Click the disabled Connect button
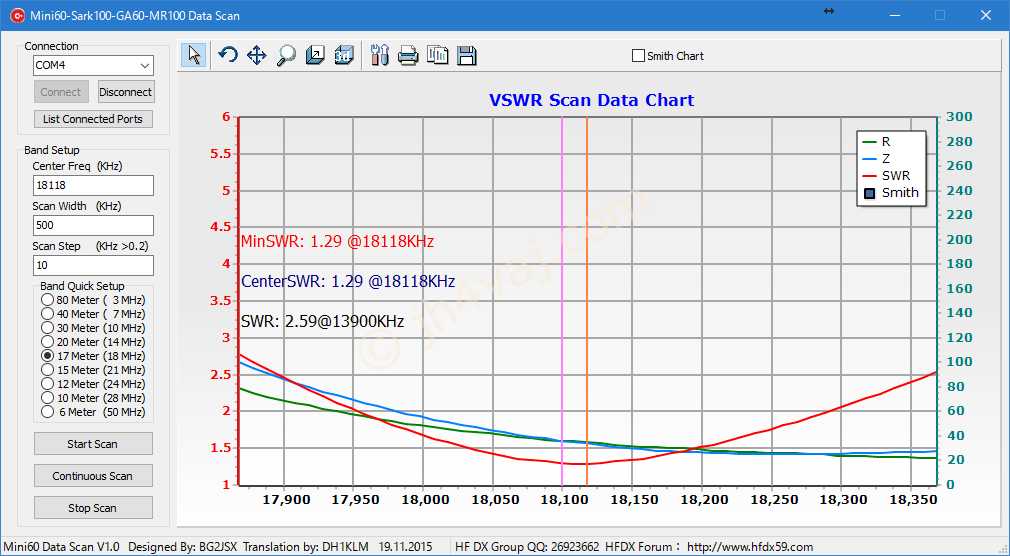Image resolution: width=1010 pixels, height=556 pixels. pyautogui.click(x=61, y=91)
